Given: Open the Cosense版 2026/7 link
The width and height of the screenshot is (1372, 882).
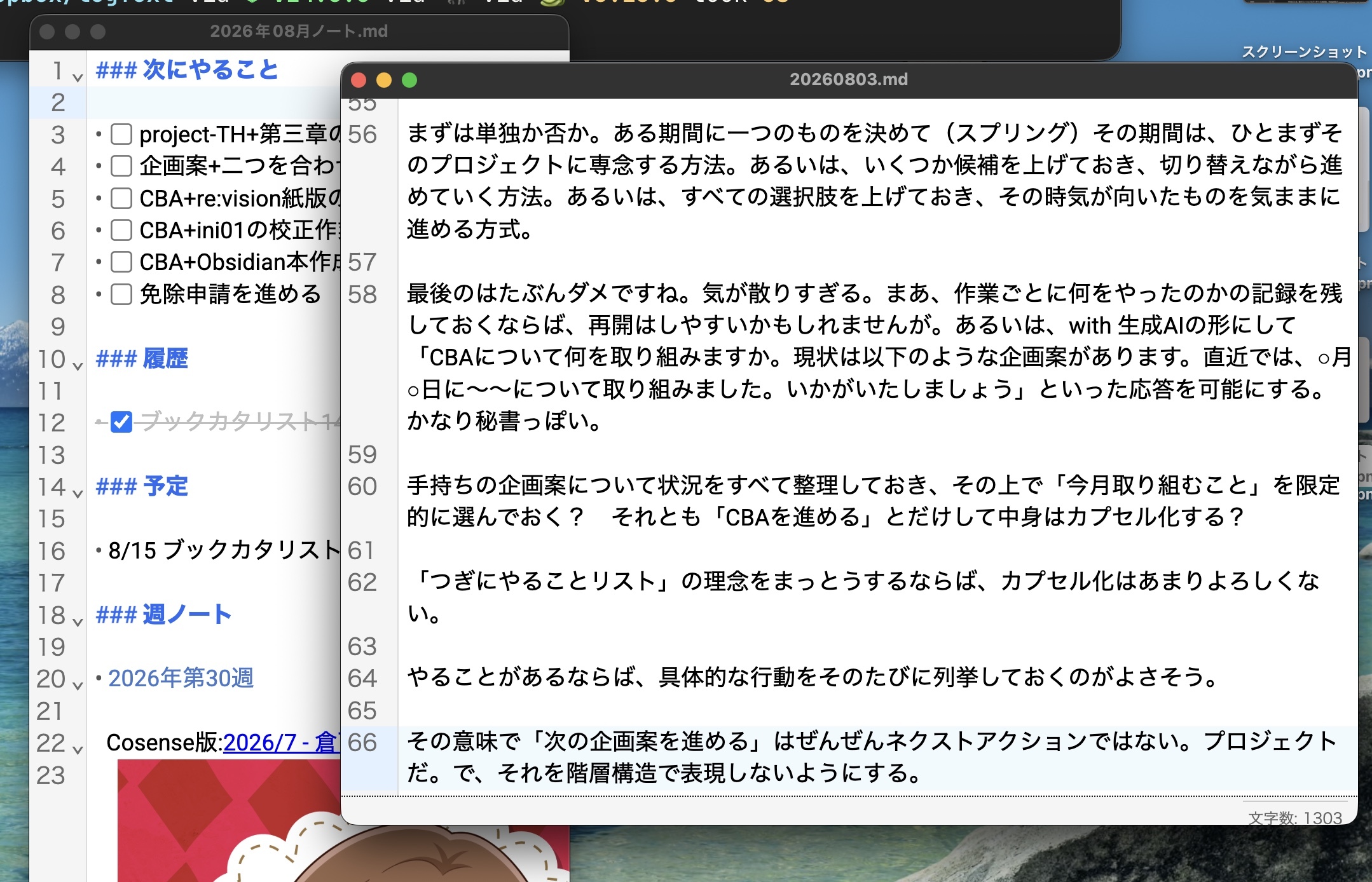Looking at the screenshot, I should tap(282, 742).
